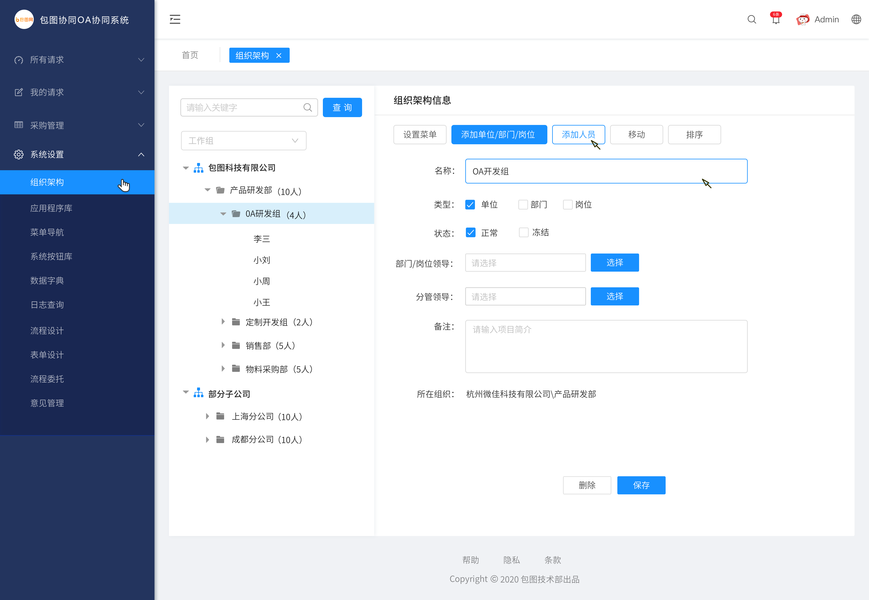
Task: Click magnifier icon inside keyword search box
Action: tap(308, 107)
